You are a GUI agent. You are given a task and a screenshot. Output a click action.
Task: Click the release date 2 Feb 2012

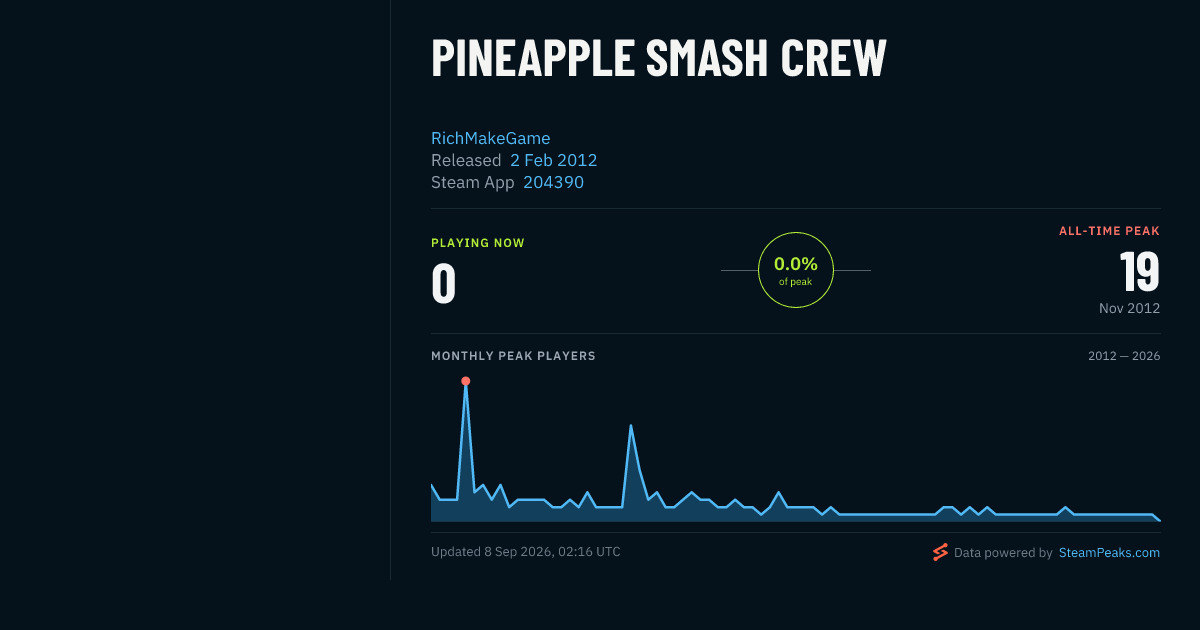click(x=554, y=160)
